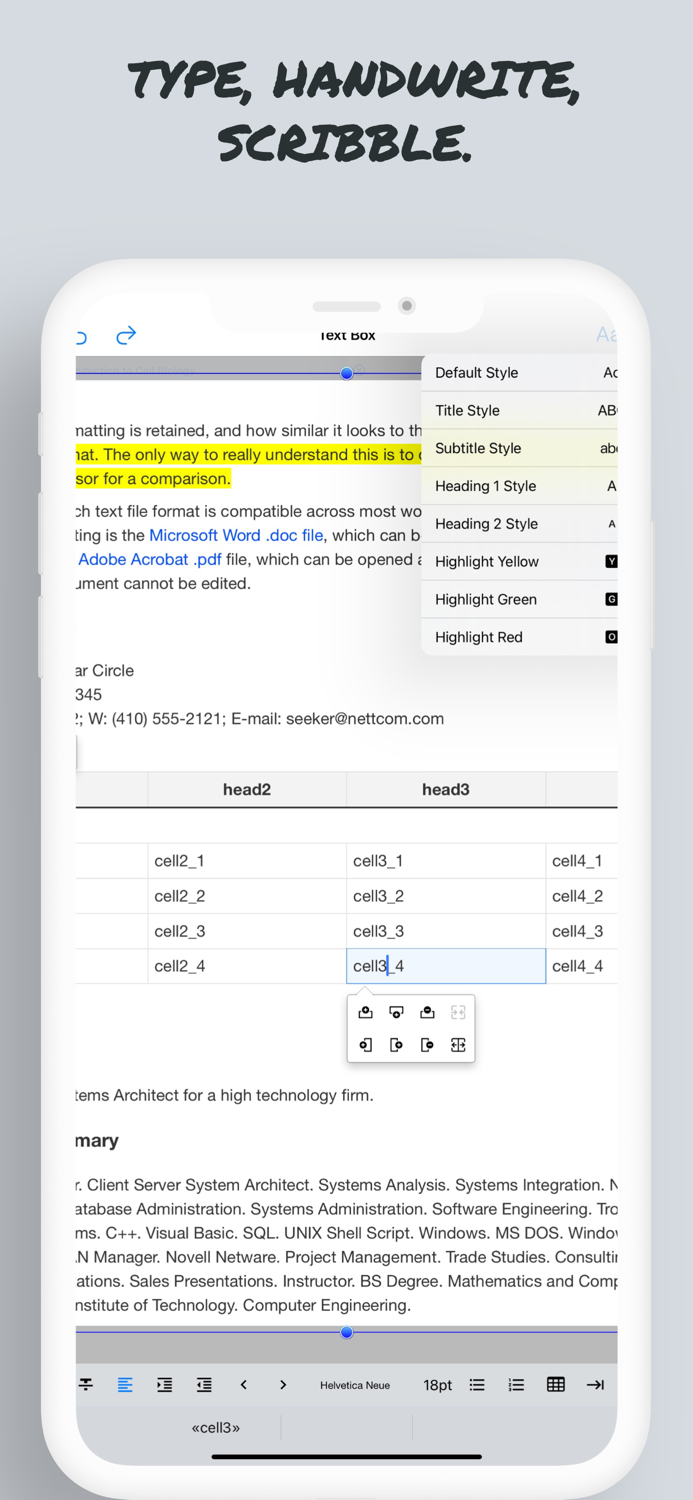Select the head3 column header
This screenshot has width=693, height=1500.
tap(446, 789)
